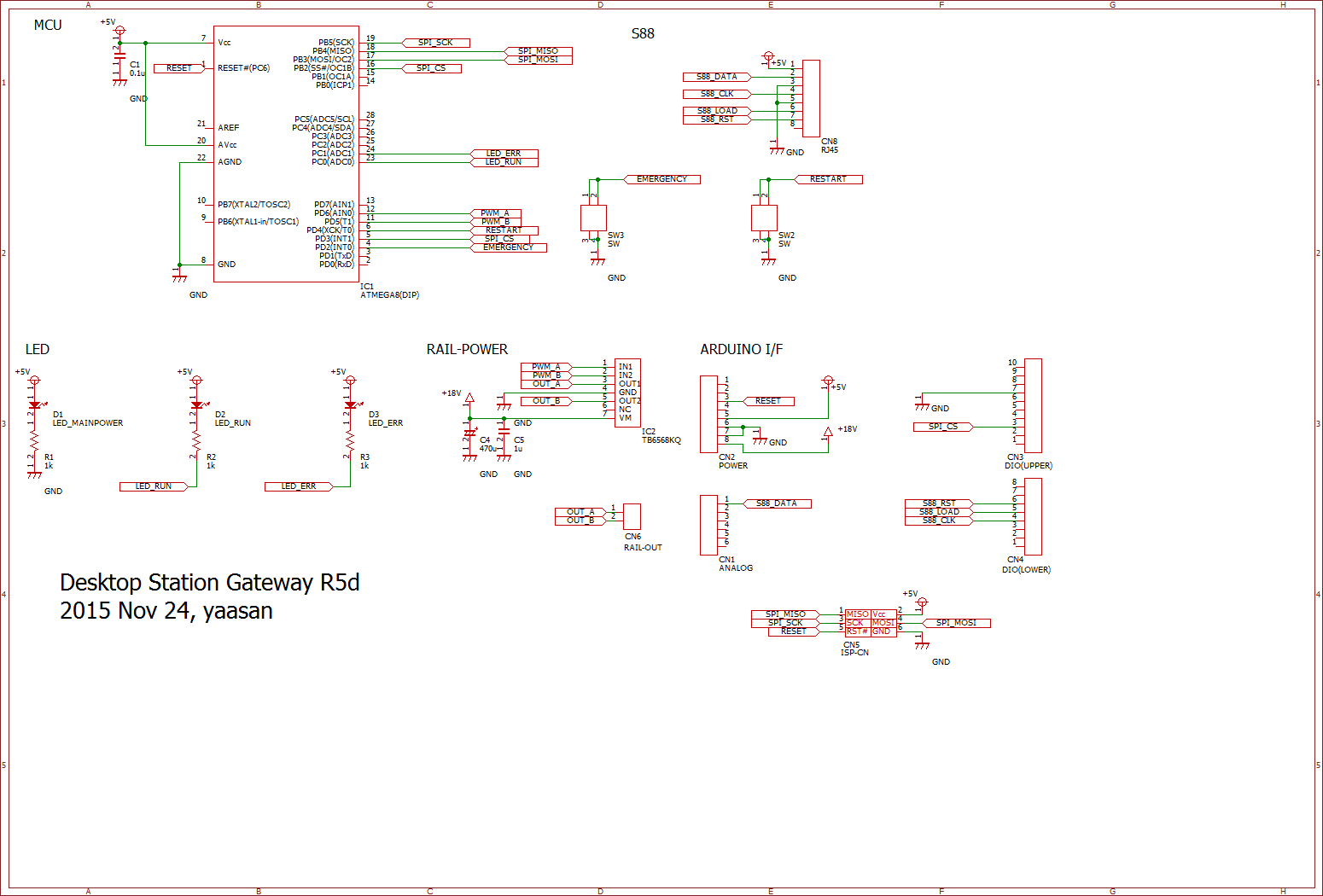Click the S88_LOAD net flag at CN4
1323x896 pixels.
(939, 512)
